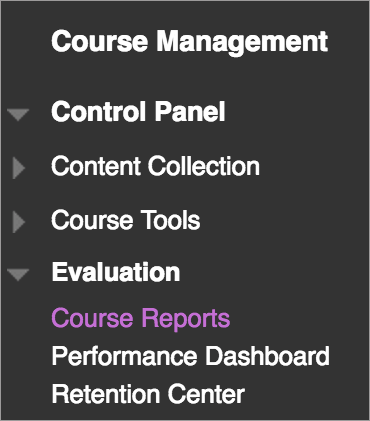Image resolution: width=370 pixels, height=421 pixels.
Task: Click the down-pointing arrow beside Control Panel
Action: 18,115
